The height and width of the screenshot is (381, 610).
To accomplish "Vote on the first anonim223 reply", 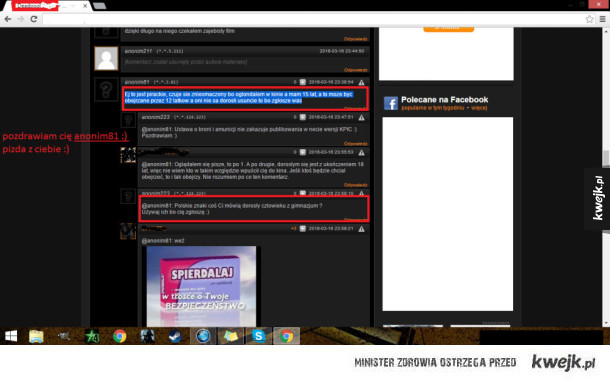I will [303, 117].
